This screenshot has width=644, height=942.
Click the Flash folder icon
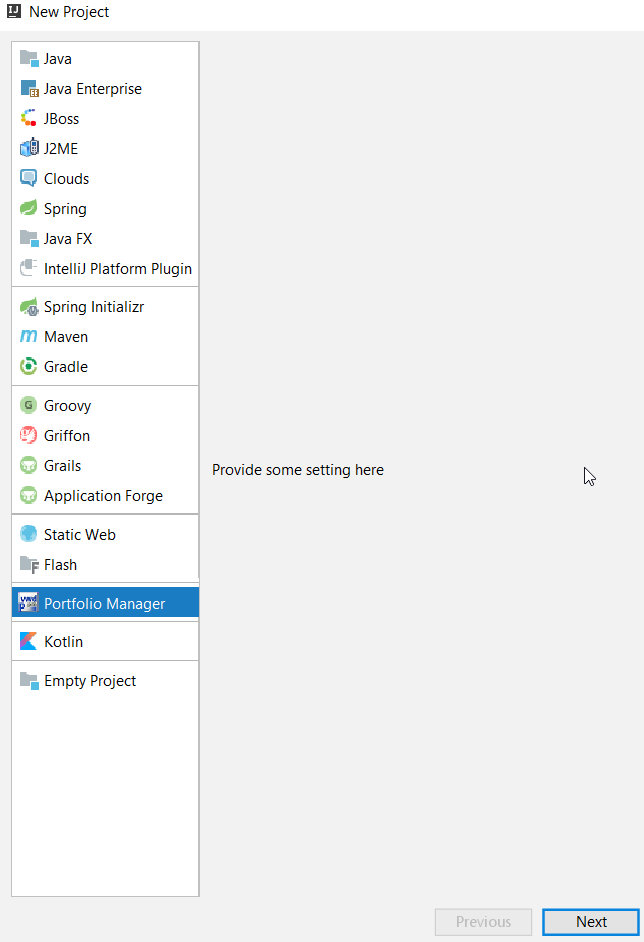[x=29, y=565]
